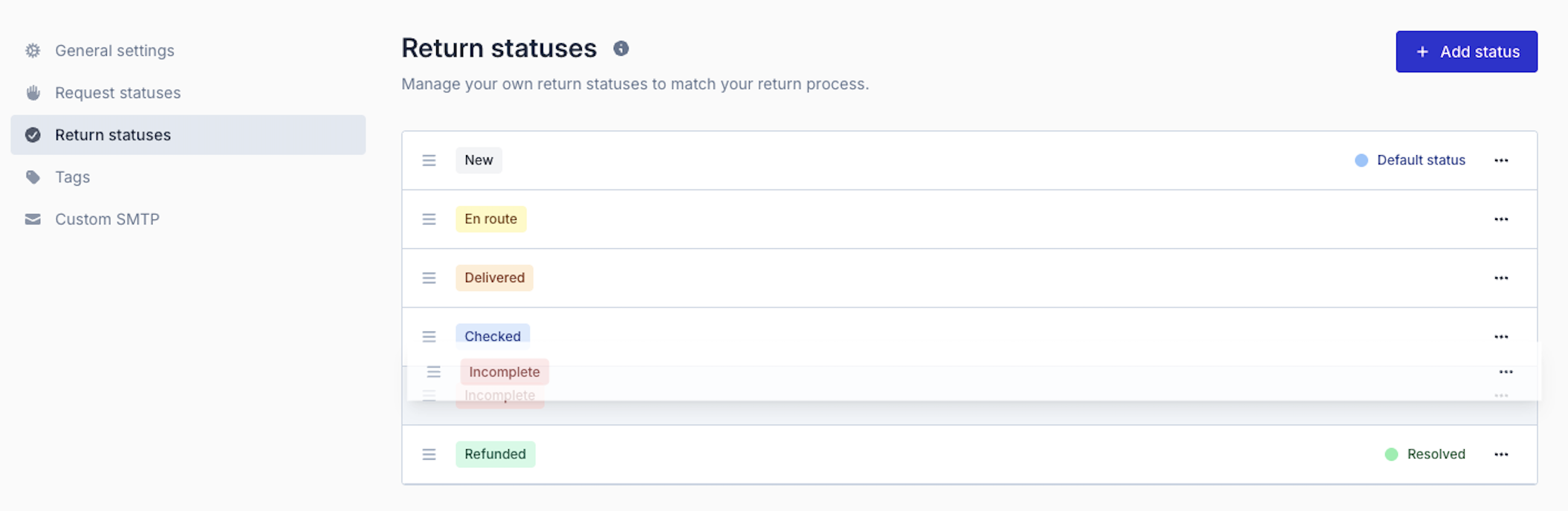The width and height of the screenshot is (1568, 511).
Task: Open the three-dot menu for New status
Action: tap(1501, 160)
